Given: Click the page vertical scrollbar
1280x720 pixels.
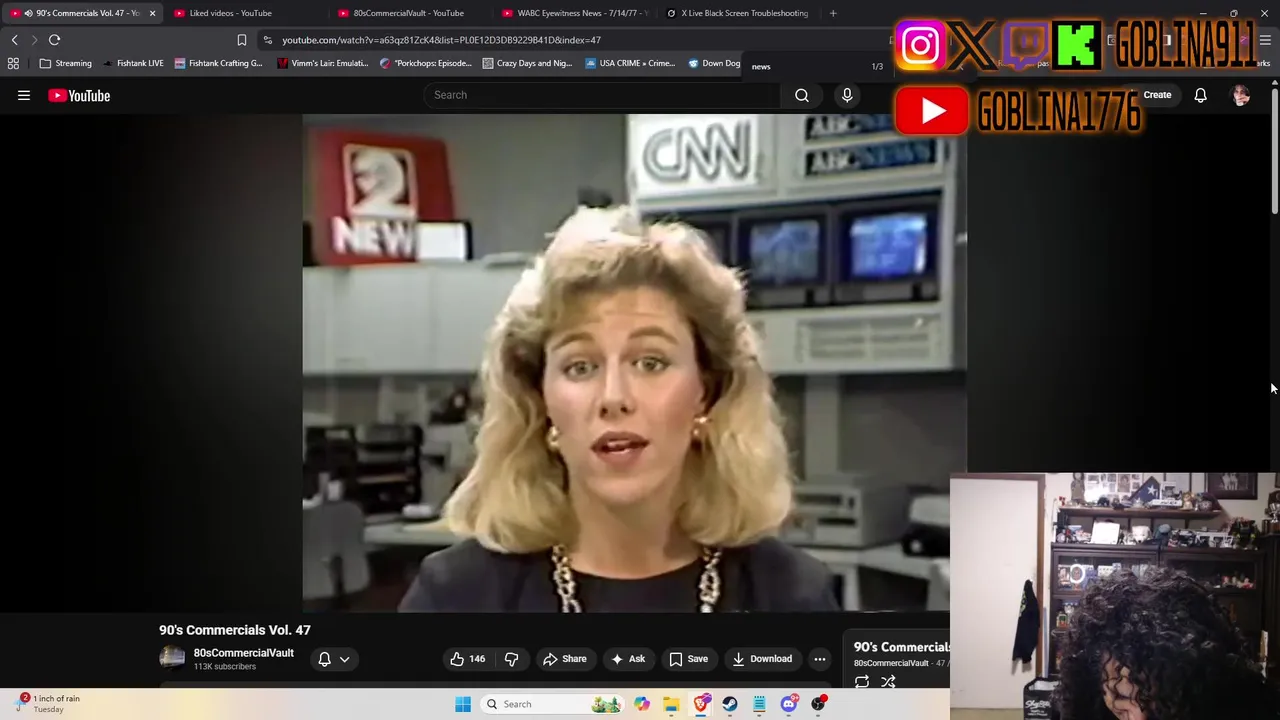Looking at the screenshot, I should [x=1275, y=150].
